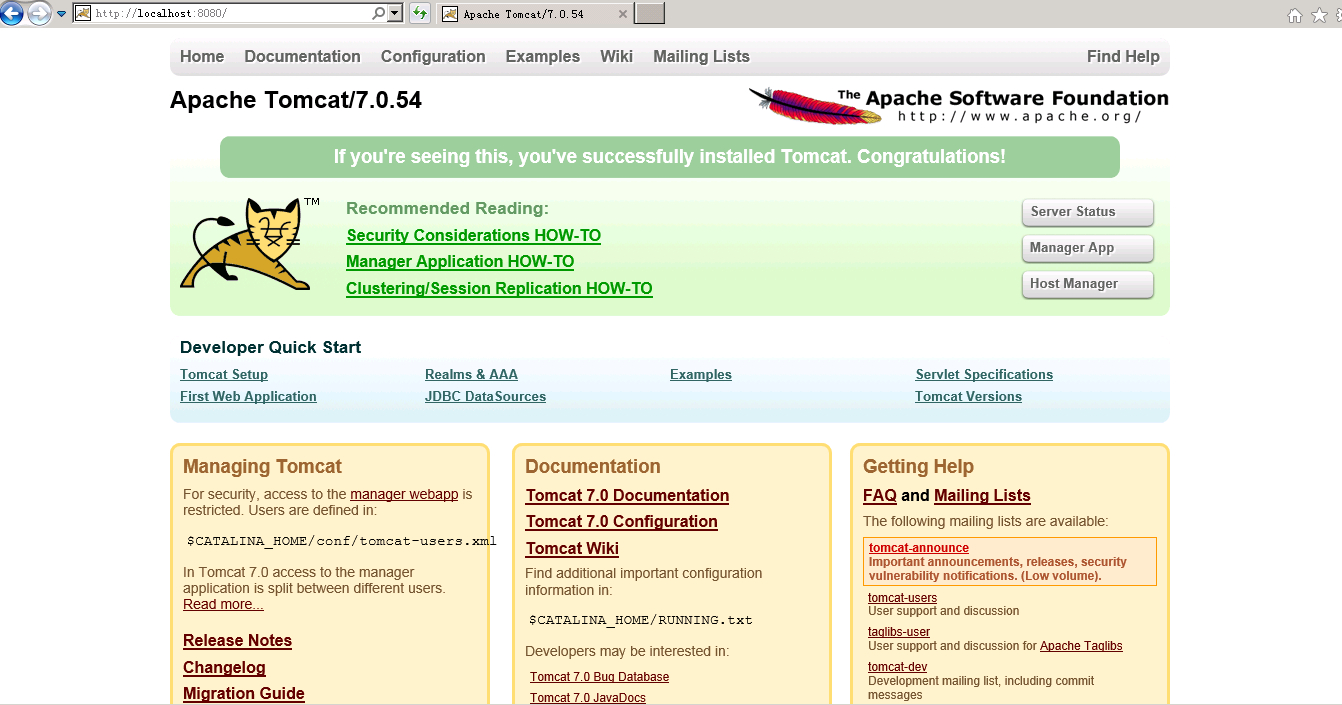This screenshot has width=1342, height=705.
Task: Open the Documentation nav item
Action: click(302, 57)
